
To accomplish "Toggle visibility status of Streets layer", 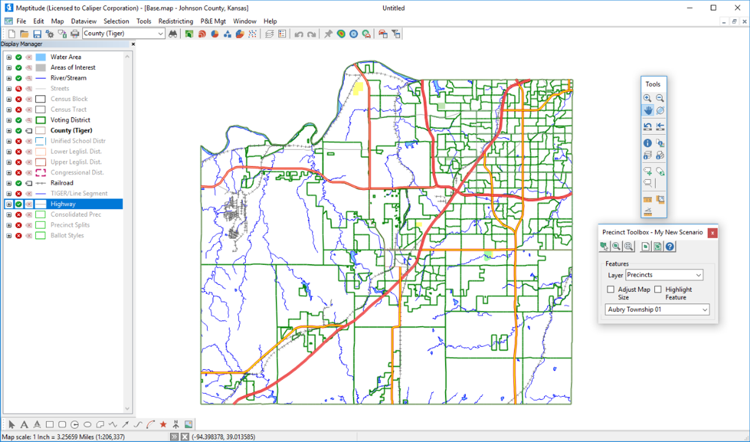I will [19, 88].
